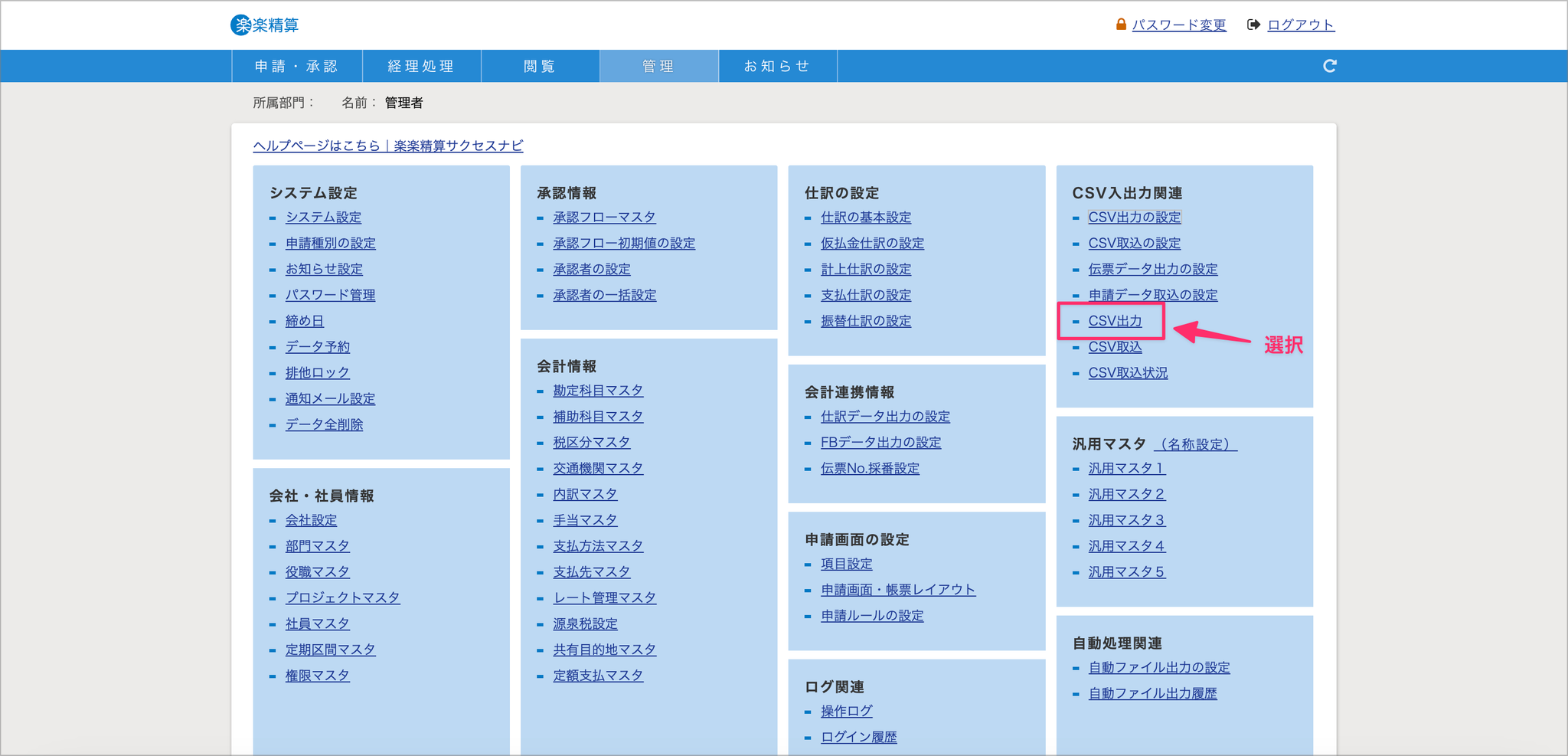This screenshot has height=756, width=1568.
Task: Open the 閲覧 tab
Action: 541,66
